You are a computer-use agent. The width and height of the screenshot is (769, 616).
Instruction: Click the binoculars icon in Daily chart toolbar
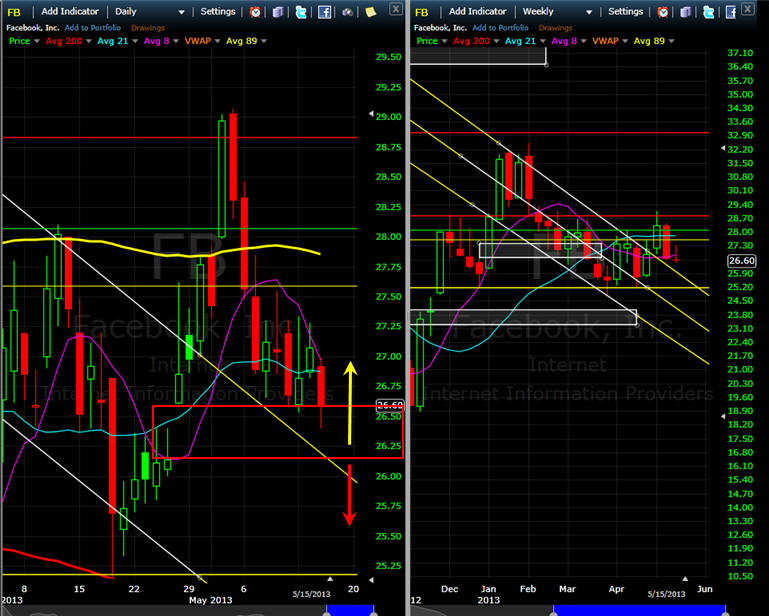[347, 12]
